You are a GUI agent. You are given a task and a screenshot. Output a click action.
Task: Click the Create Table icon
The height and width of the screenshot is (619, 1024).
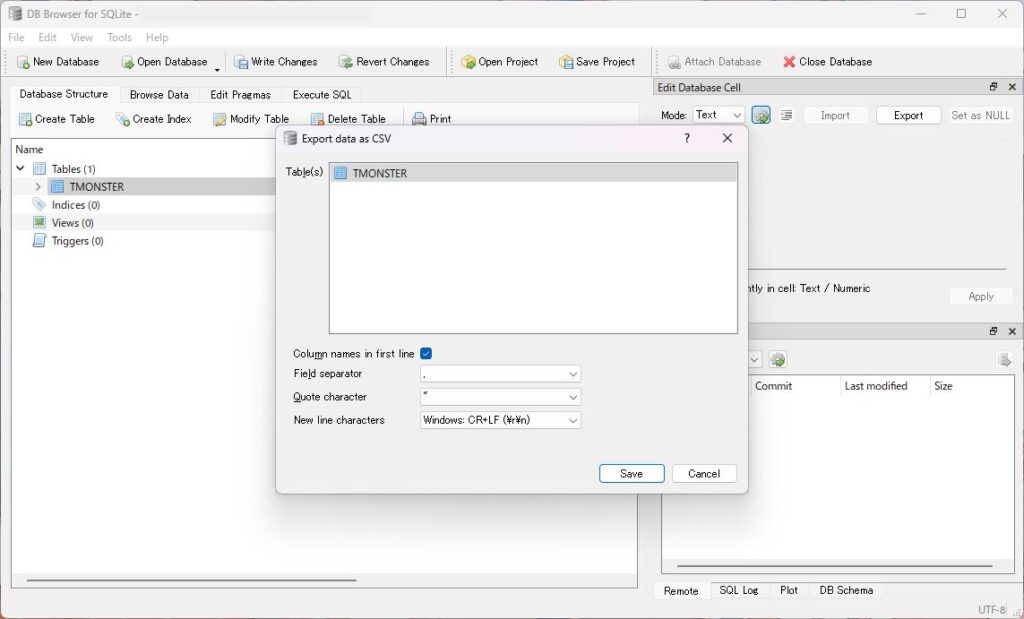coord(25,119)
